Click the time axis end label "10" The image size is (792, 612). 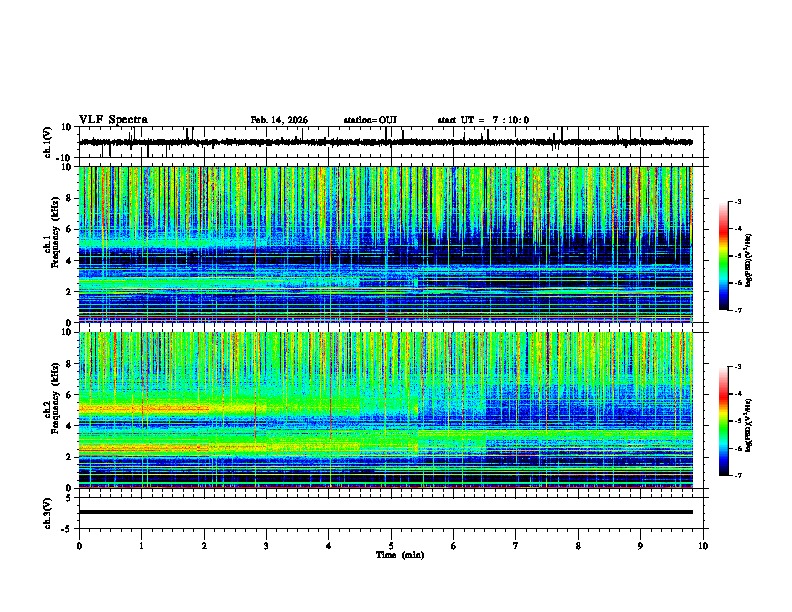point(703,546)
